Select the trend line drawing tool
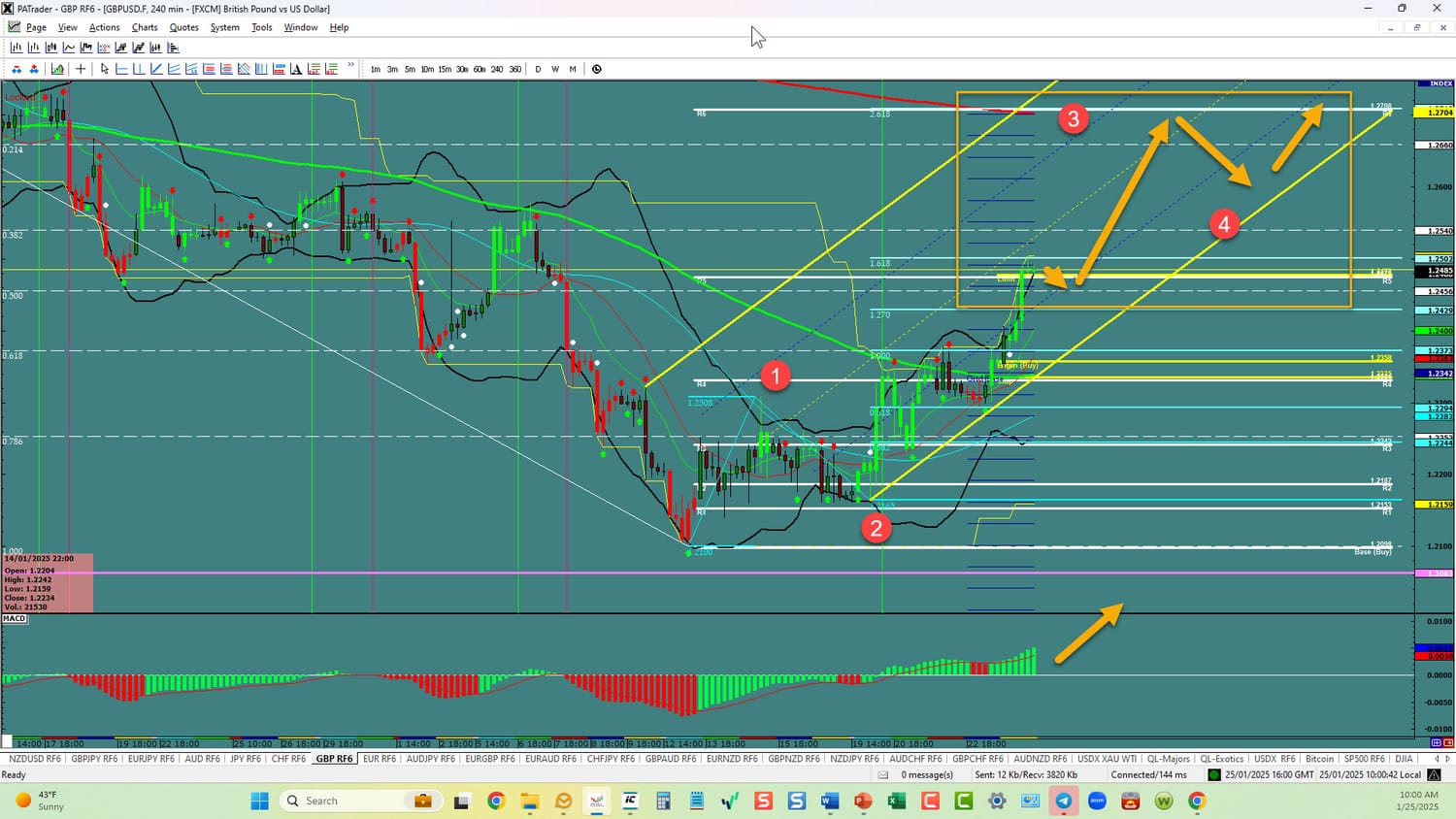Image resolution: width=1456 pixels, height=819 pixels. point(156,69)
